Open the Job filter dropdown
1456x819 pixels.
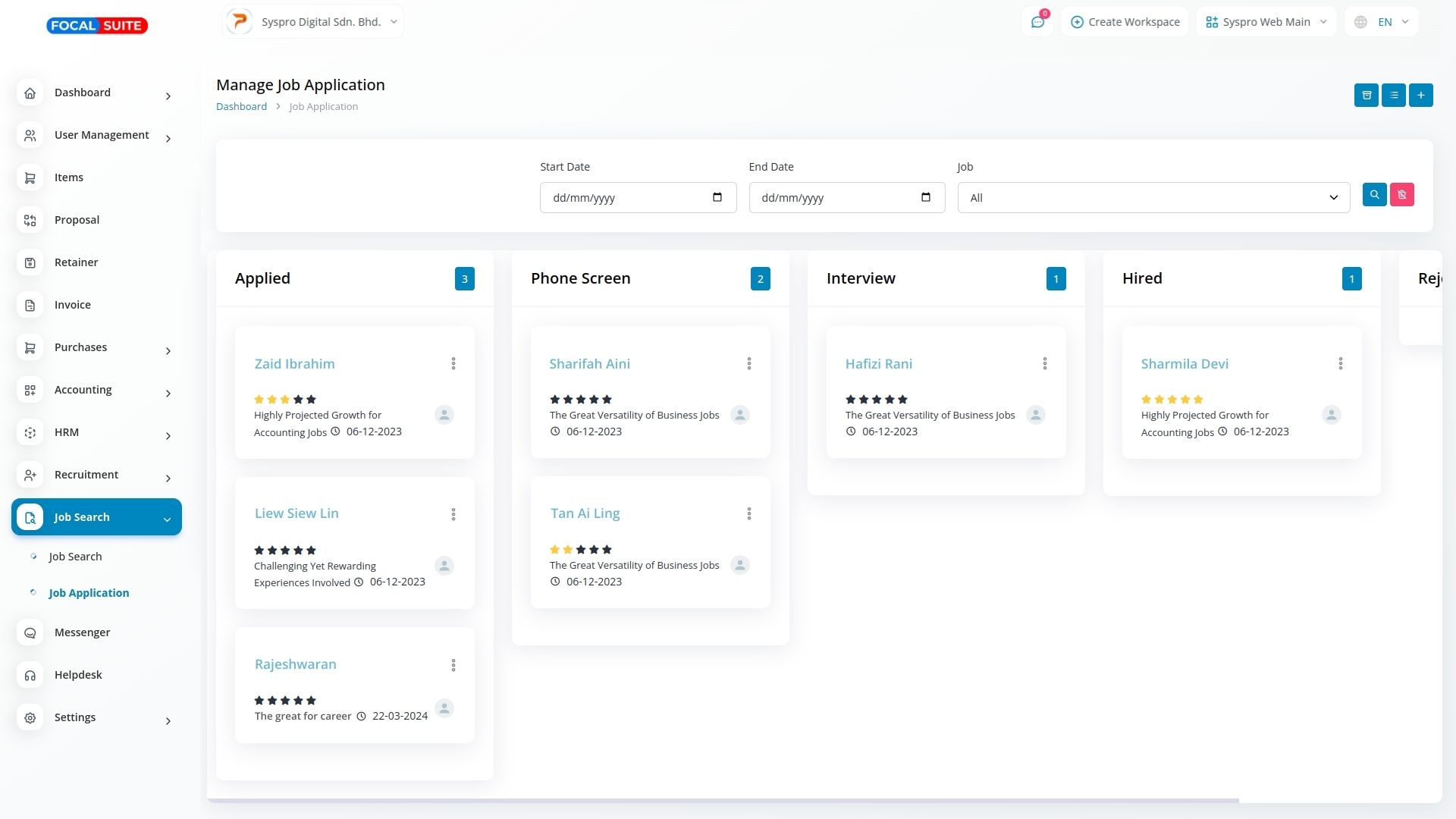click(x=1153, y=198)
